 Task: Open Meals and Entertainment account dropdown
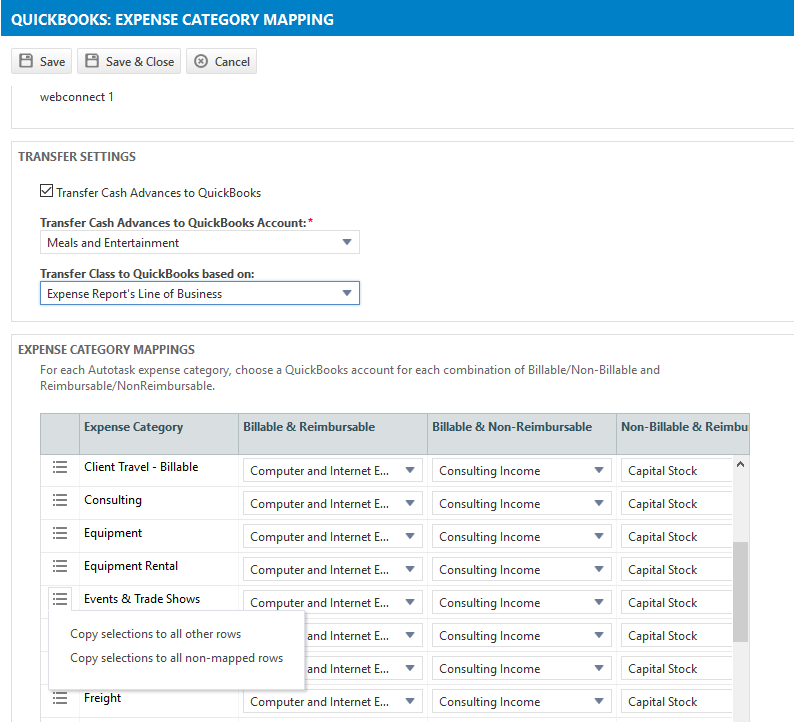pos(200,243)
